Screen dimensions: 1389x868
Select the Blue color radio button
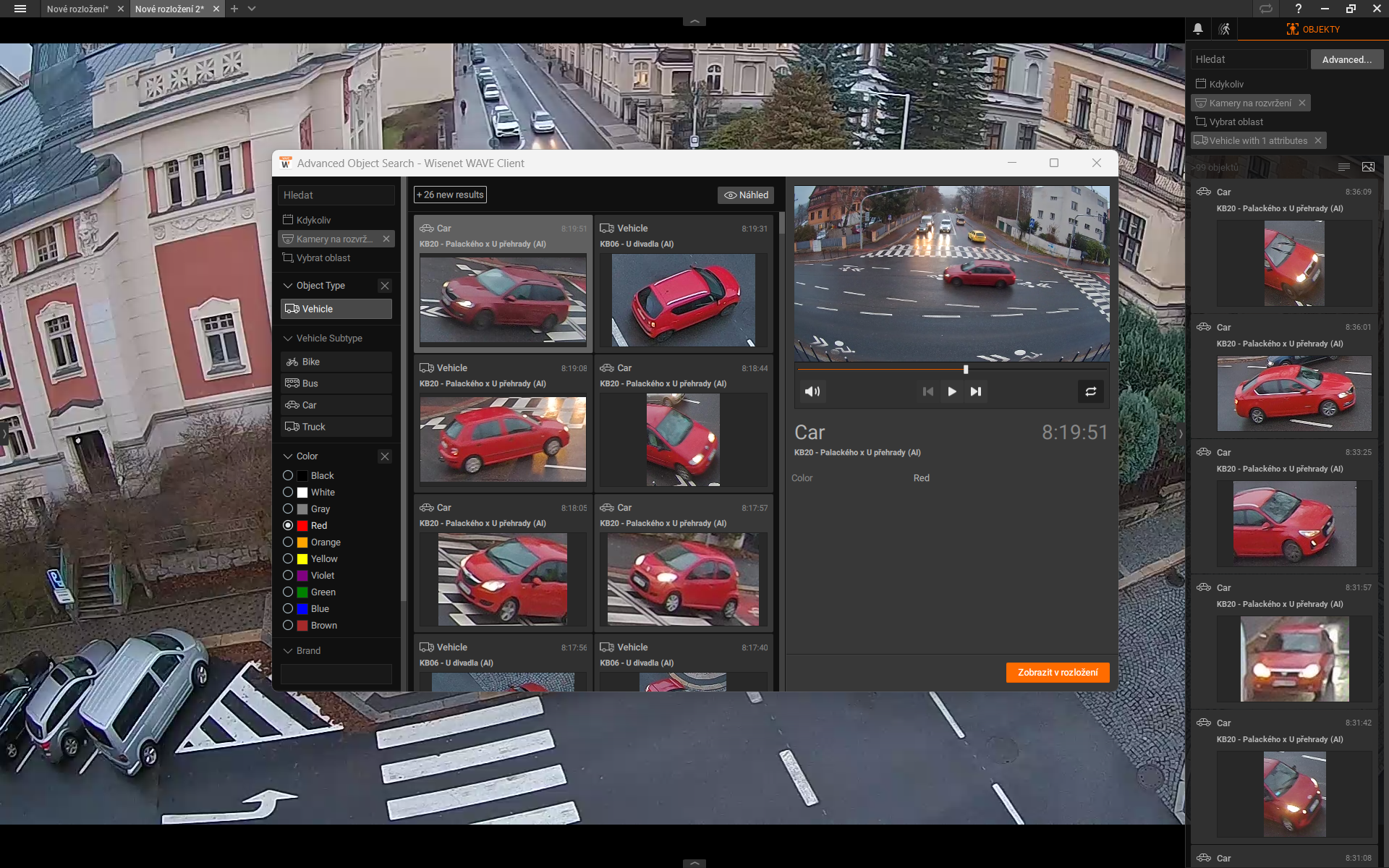click(288, 609)
